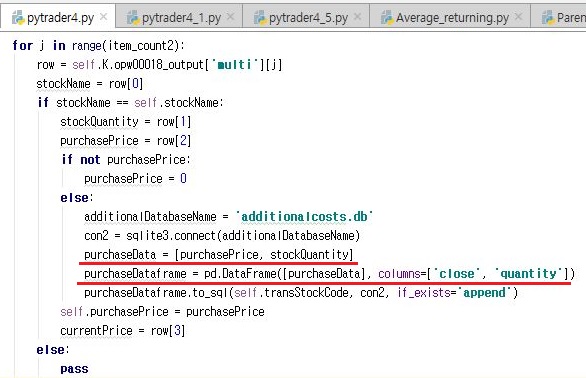Close the pytrader4_1.py tab
The height and width of the screenshot is (378, 586).
(x=231, y=17)
